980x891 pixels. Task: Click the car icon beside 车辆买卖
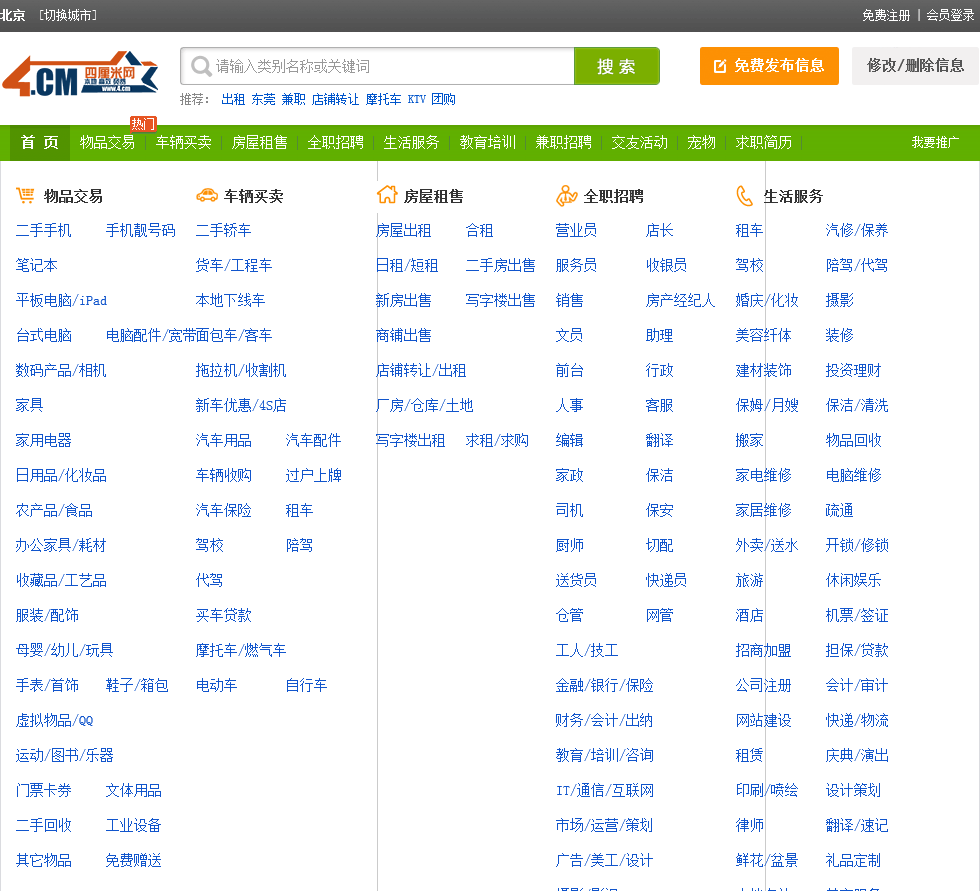(x=207, y=196)
